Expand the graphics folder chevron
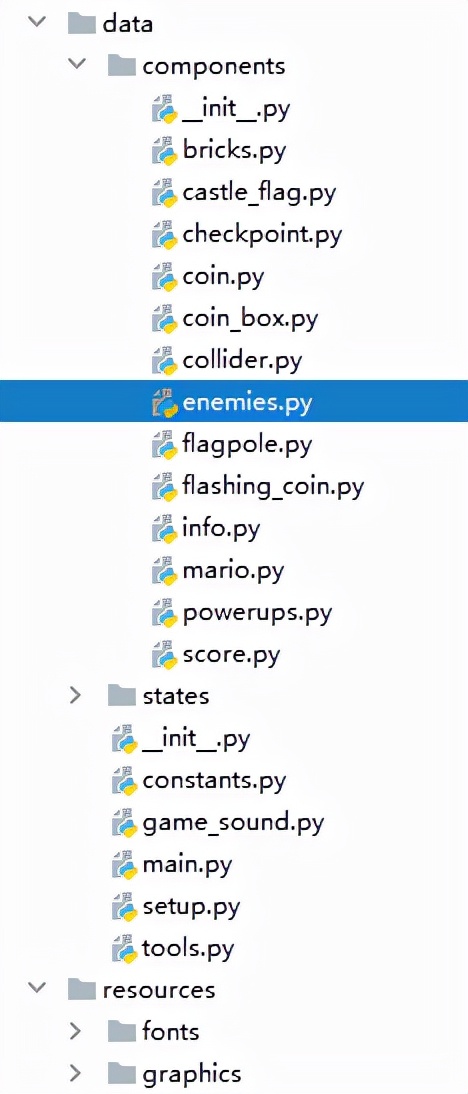This screenshot has width=468, height=1094. pos(77,1072)
